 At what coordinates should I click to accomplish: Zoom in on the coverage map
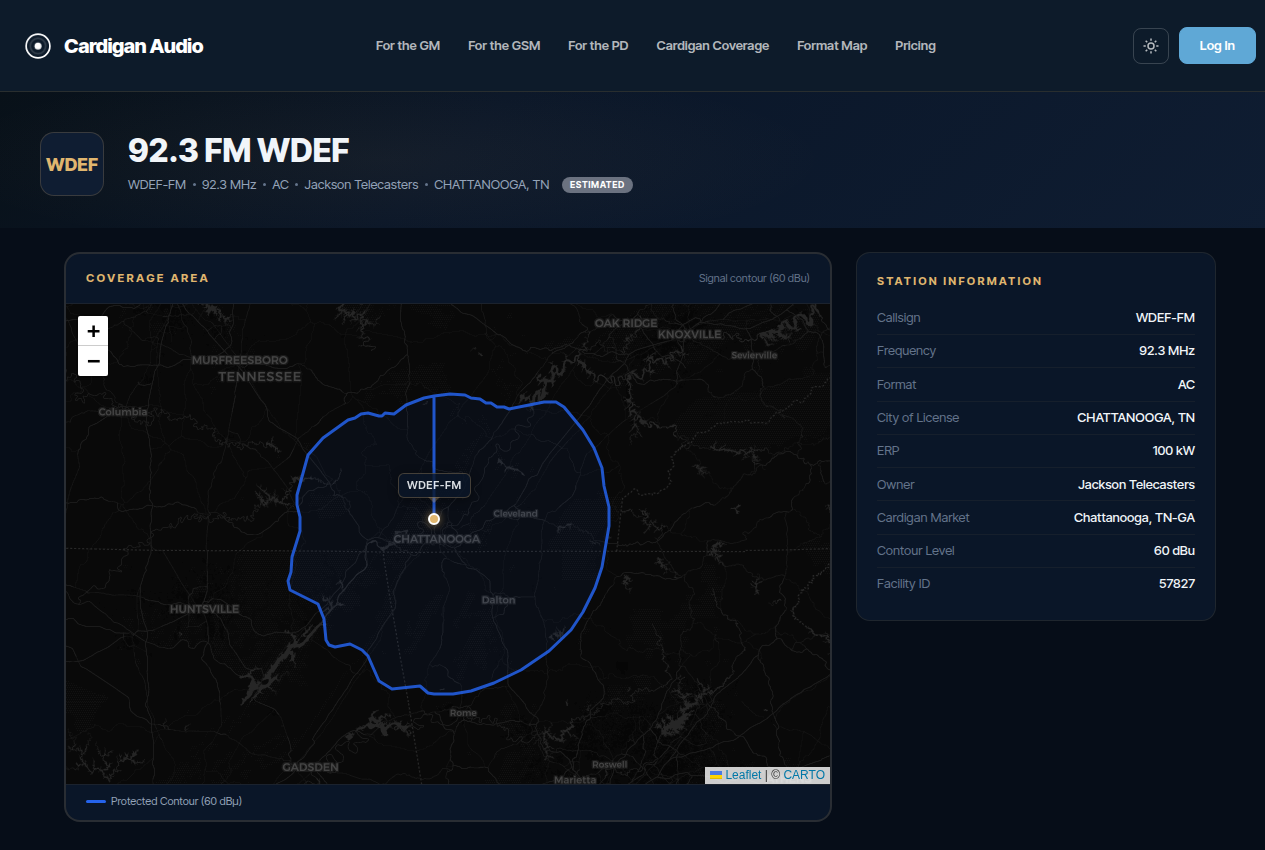coord(93,331)
